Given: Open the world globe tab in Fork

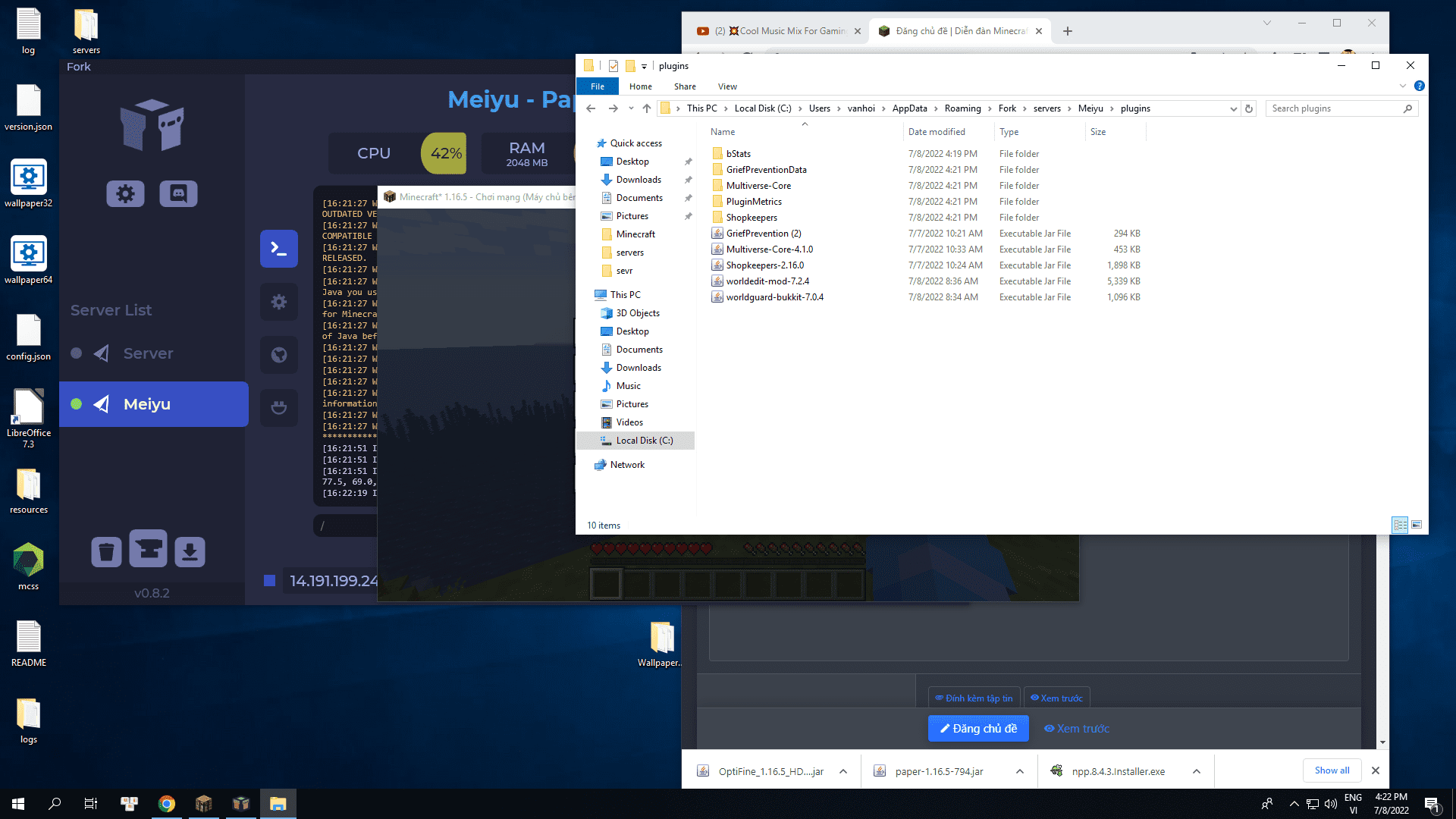Looking at the screenshot, I should click(x=278, y=355).
